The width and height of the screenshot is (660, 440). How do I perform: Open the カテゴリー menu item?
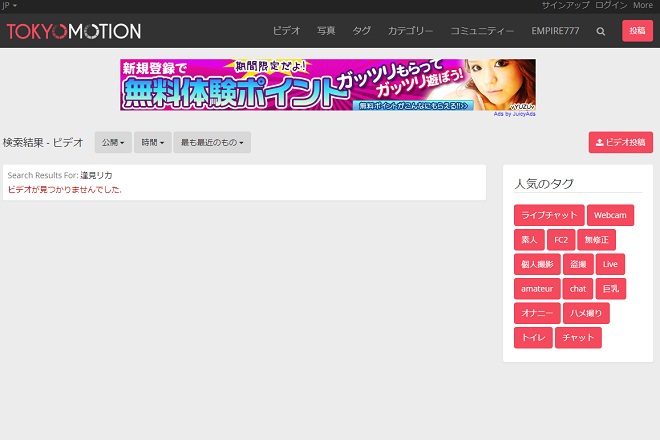pyautogui.click(x=410, y=31)
